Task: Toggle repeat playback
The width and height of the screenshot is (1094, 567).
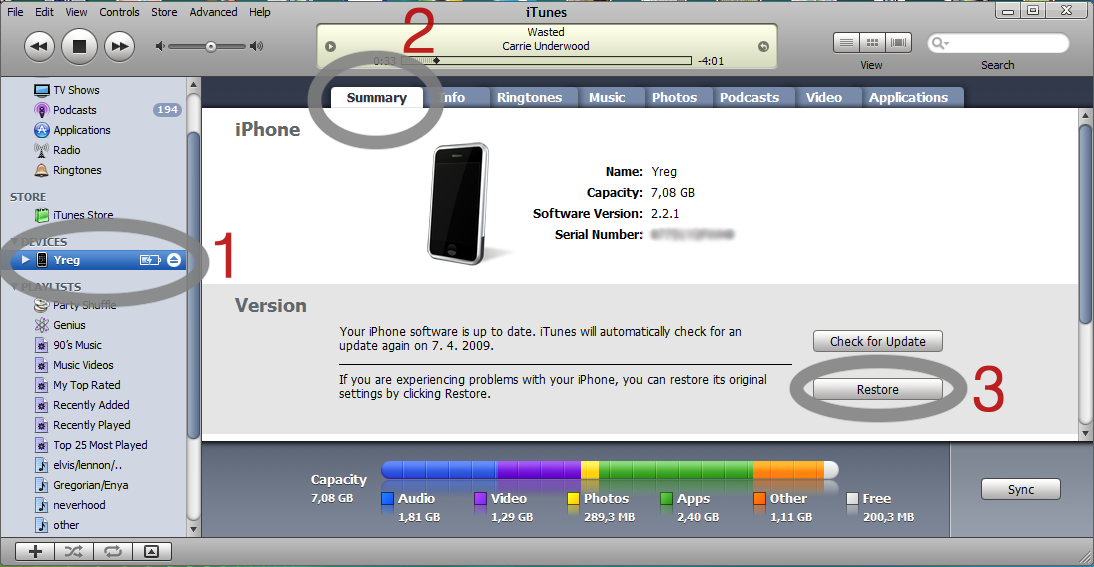Action: pos(113,552)
